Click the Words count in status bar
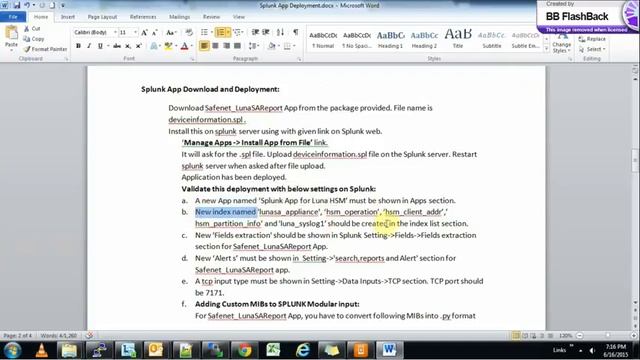This screenshot has width=640, height=360. pos(59,336)
